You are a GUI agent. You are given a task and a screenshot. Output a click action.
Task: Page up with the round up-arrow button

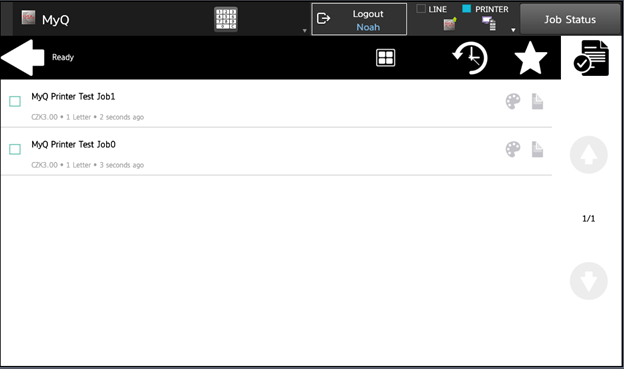pos(589,155)
